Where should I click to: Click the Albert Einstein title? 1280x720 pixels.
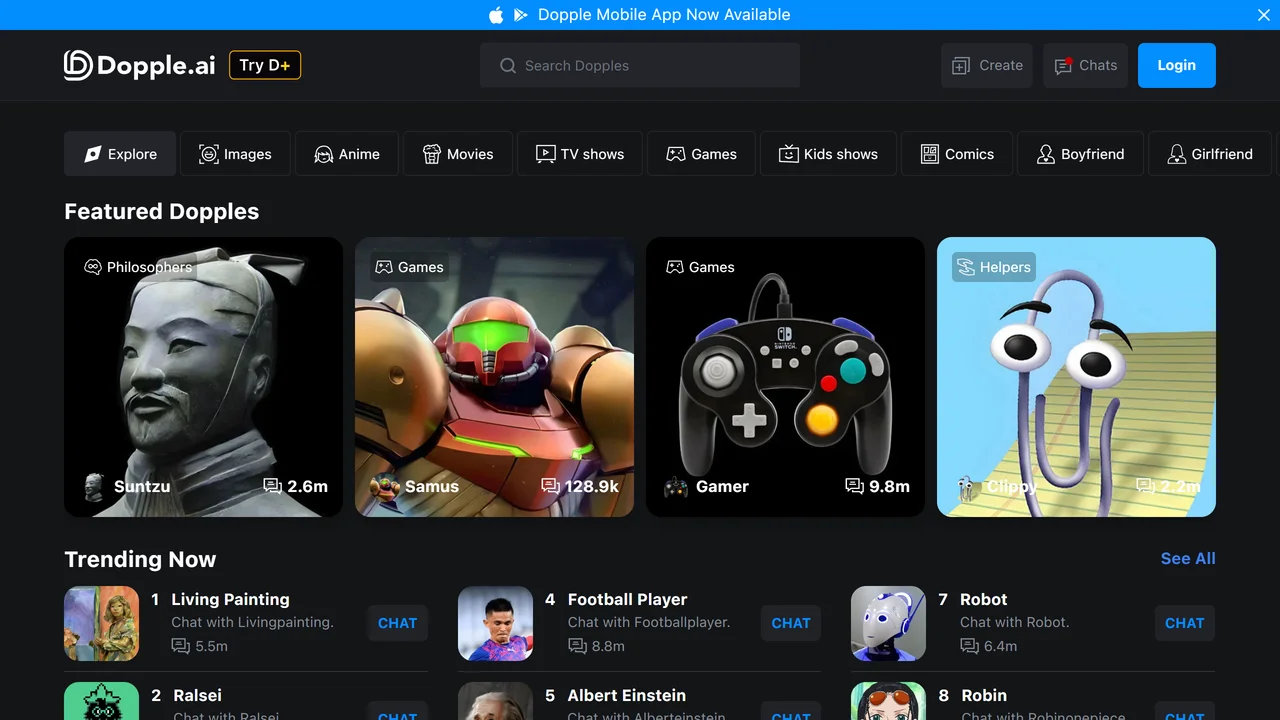pyautogui.click(x=626, y=695)
